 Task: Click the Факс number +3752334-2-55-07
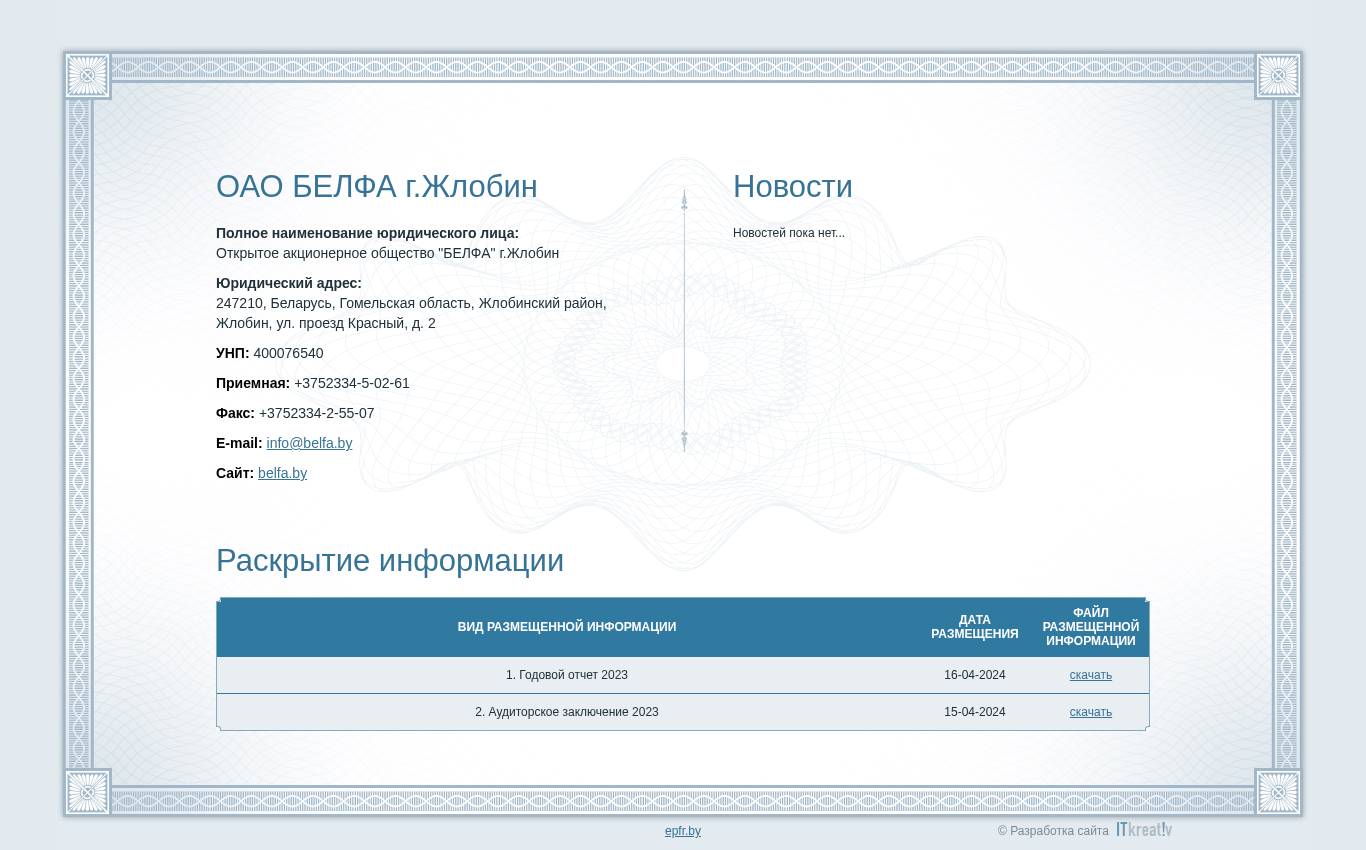point(317,413)
